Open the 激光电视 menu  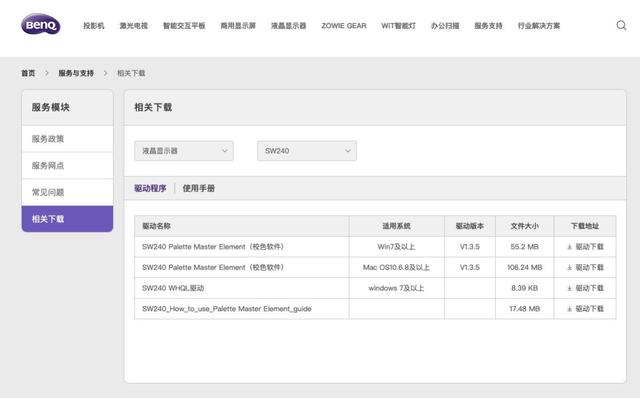pos(133,26)
